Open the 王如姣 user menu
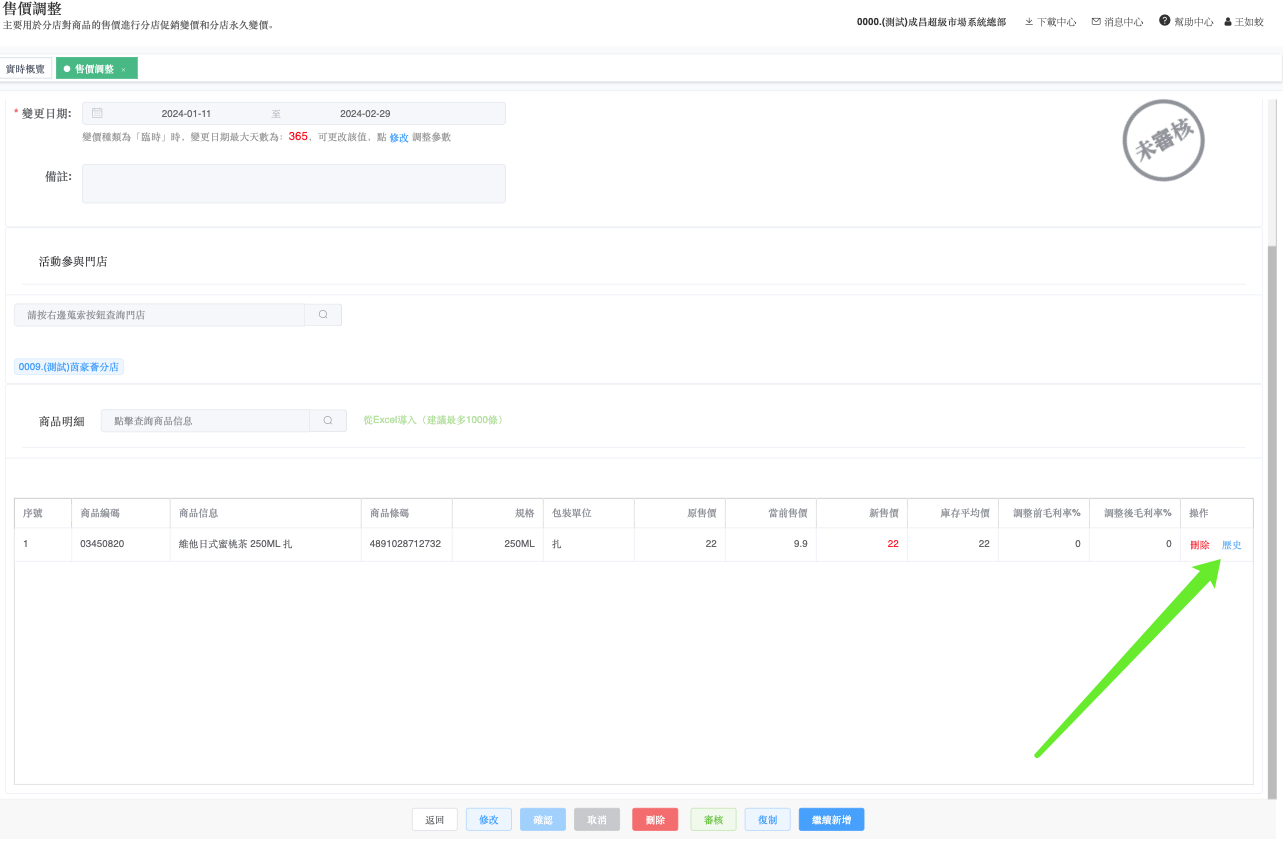Screen dimensions: 1283x846 click(x=1243, y=21)
